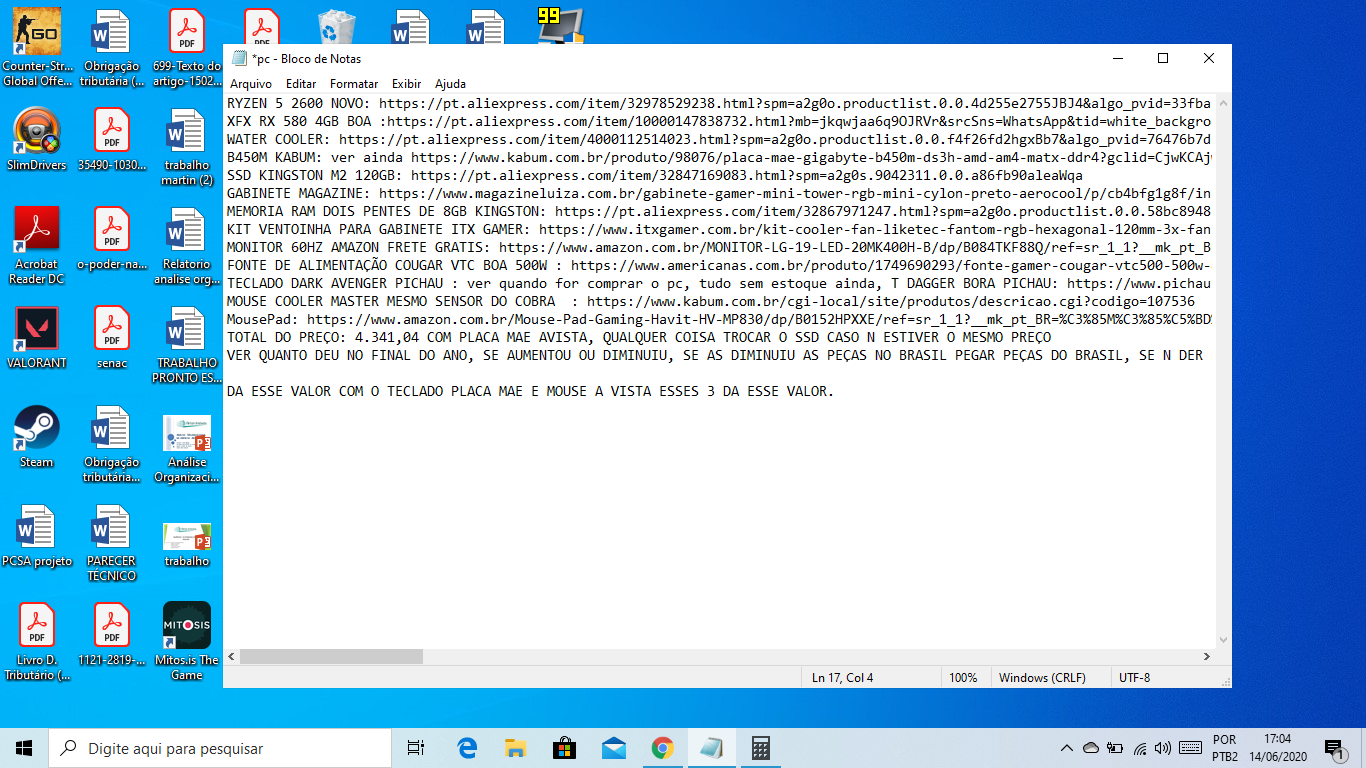Click the vertical scrollbar down arrow
This screenshot has height=768, width=1366.
[1222, 640]
